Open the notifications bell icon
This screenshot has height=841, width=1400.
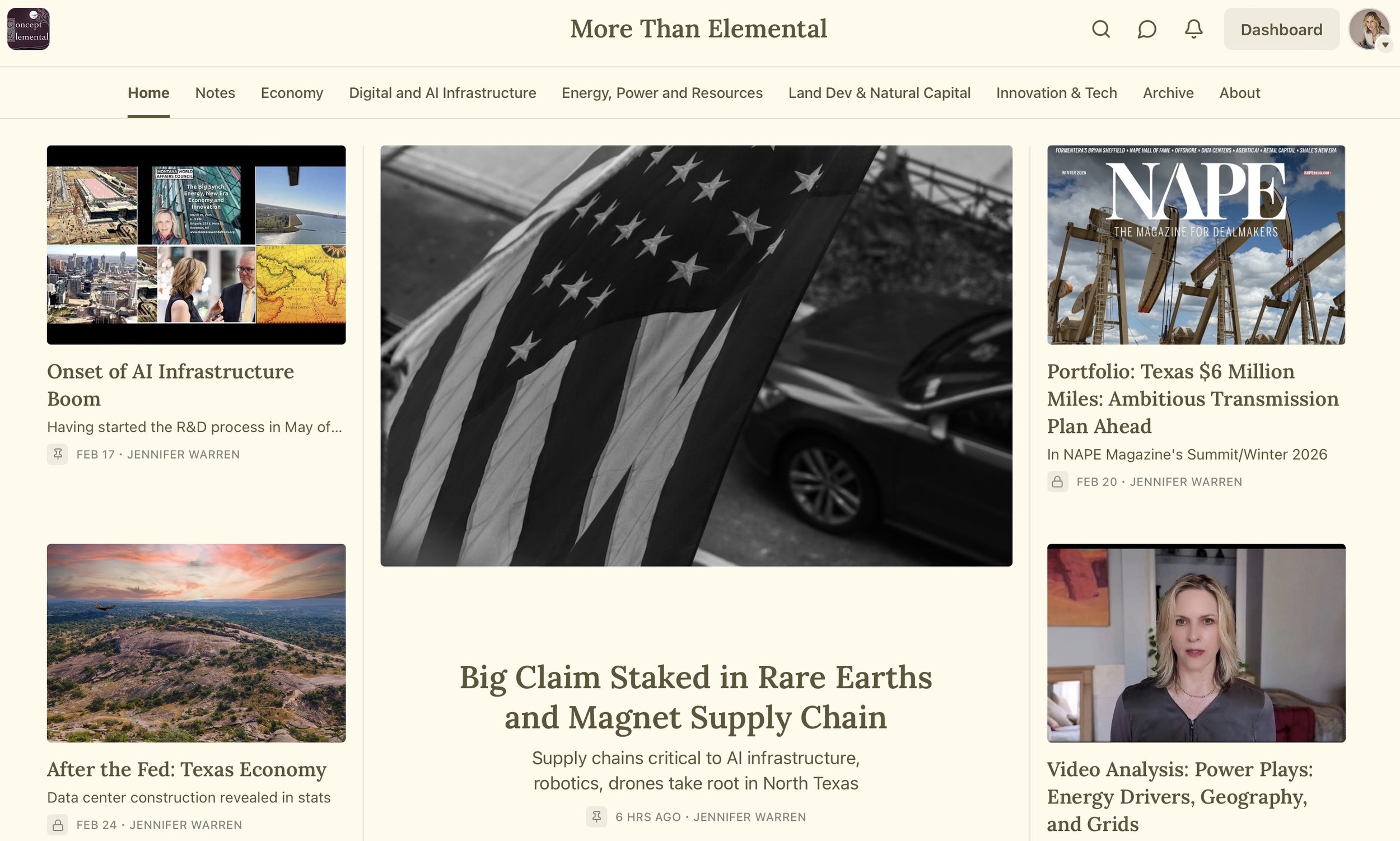tap(1194, 29)
